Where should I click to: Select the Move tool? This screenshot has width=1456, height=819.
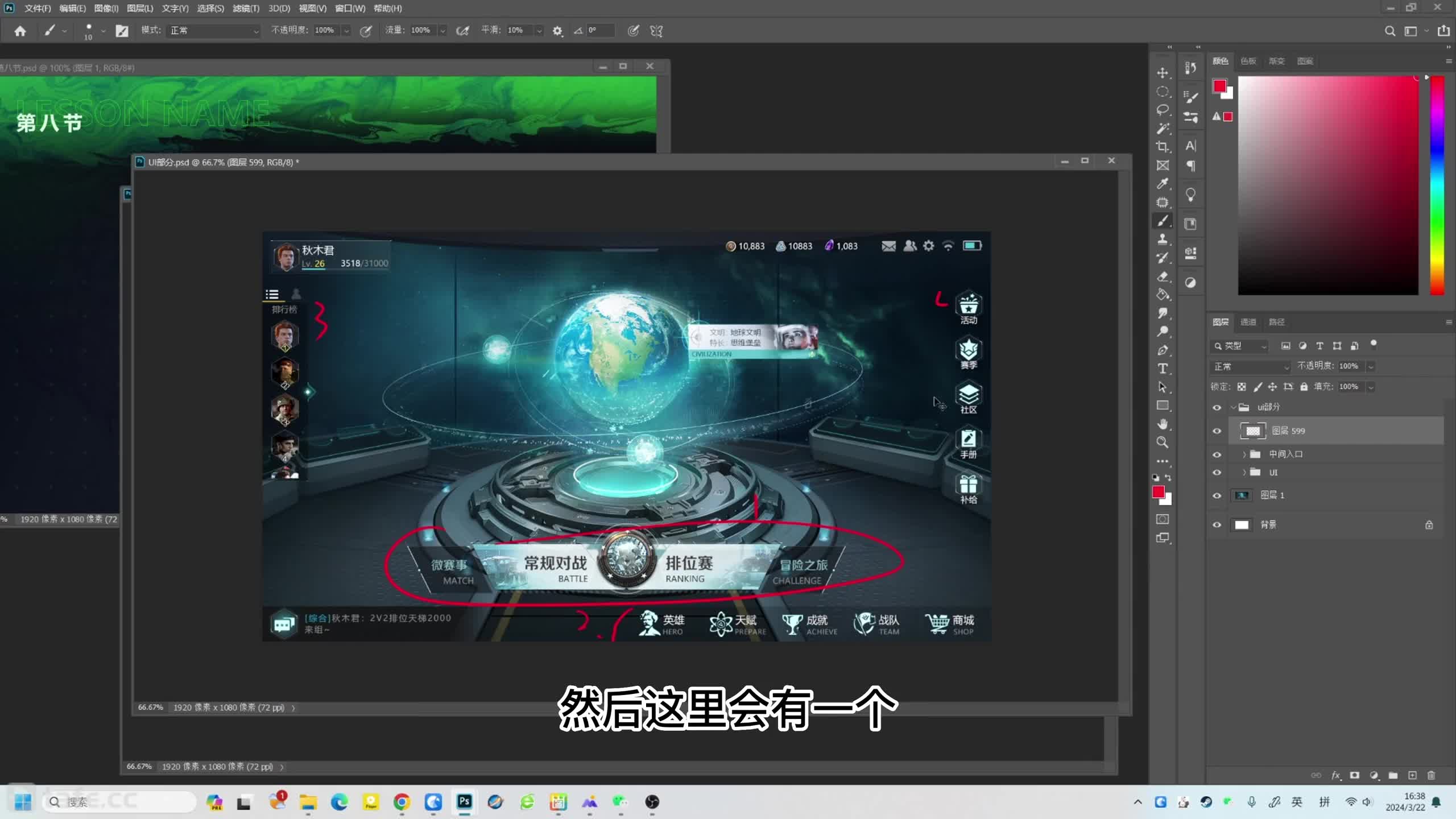(1163, 73)
